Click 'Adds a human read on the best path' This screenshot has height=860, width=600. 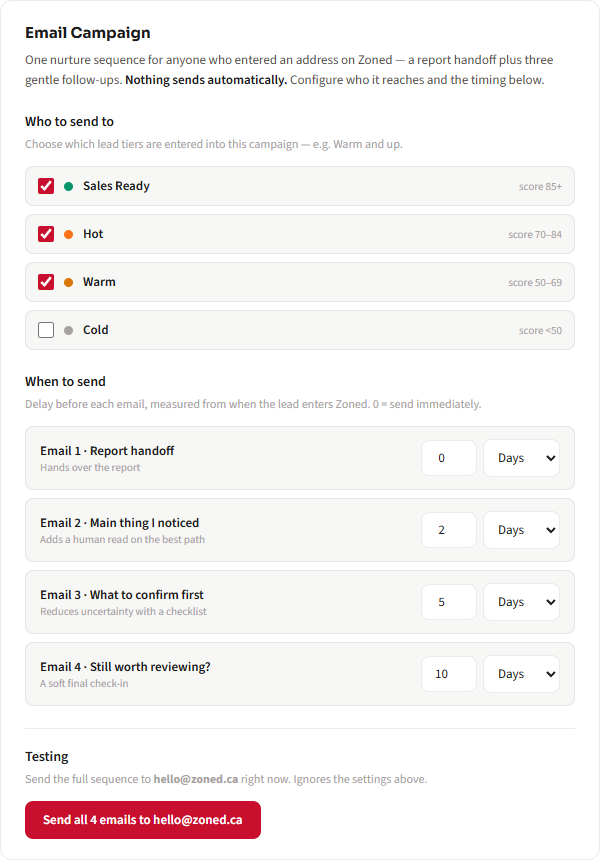pyautogui.click(x=122, y=539)
